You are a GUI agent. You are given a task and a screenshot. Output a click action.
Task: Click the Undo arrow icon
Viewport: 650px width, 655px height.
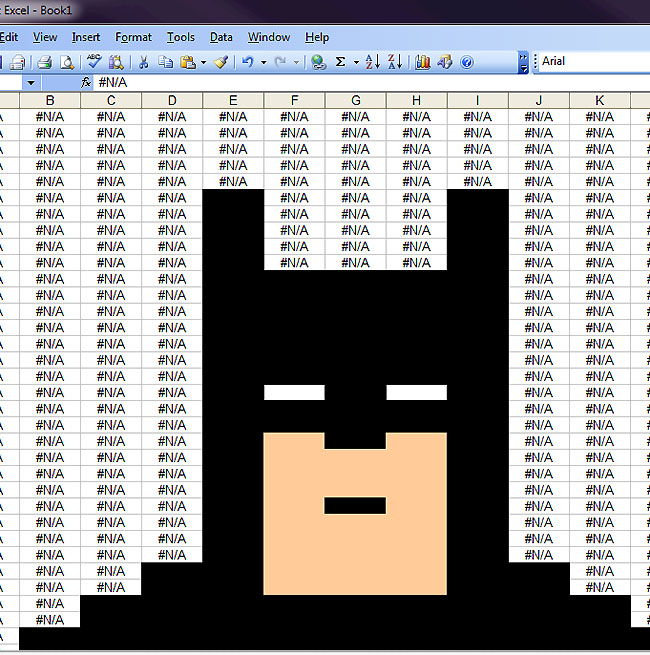(248, 63)
